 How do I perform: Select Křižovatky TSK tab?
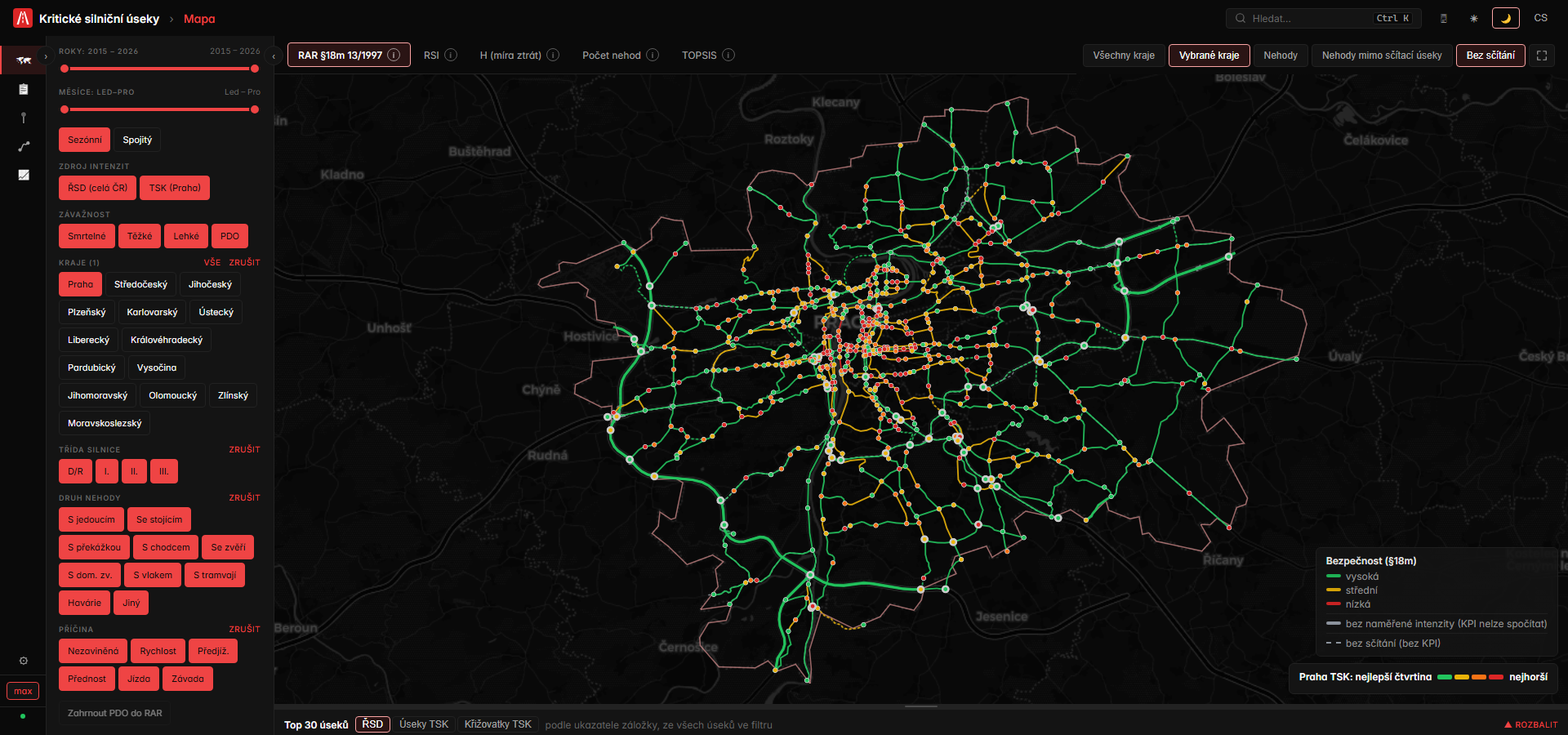point(498,724)
